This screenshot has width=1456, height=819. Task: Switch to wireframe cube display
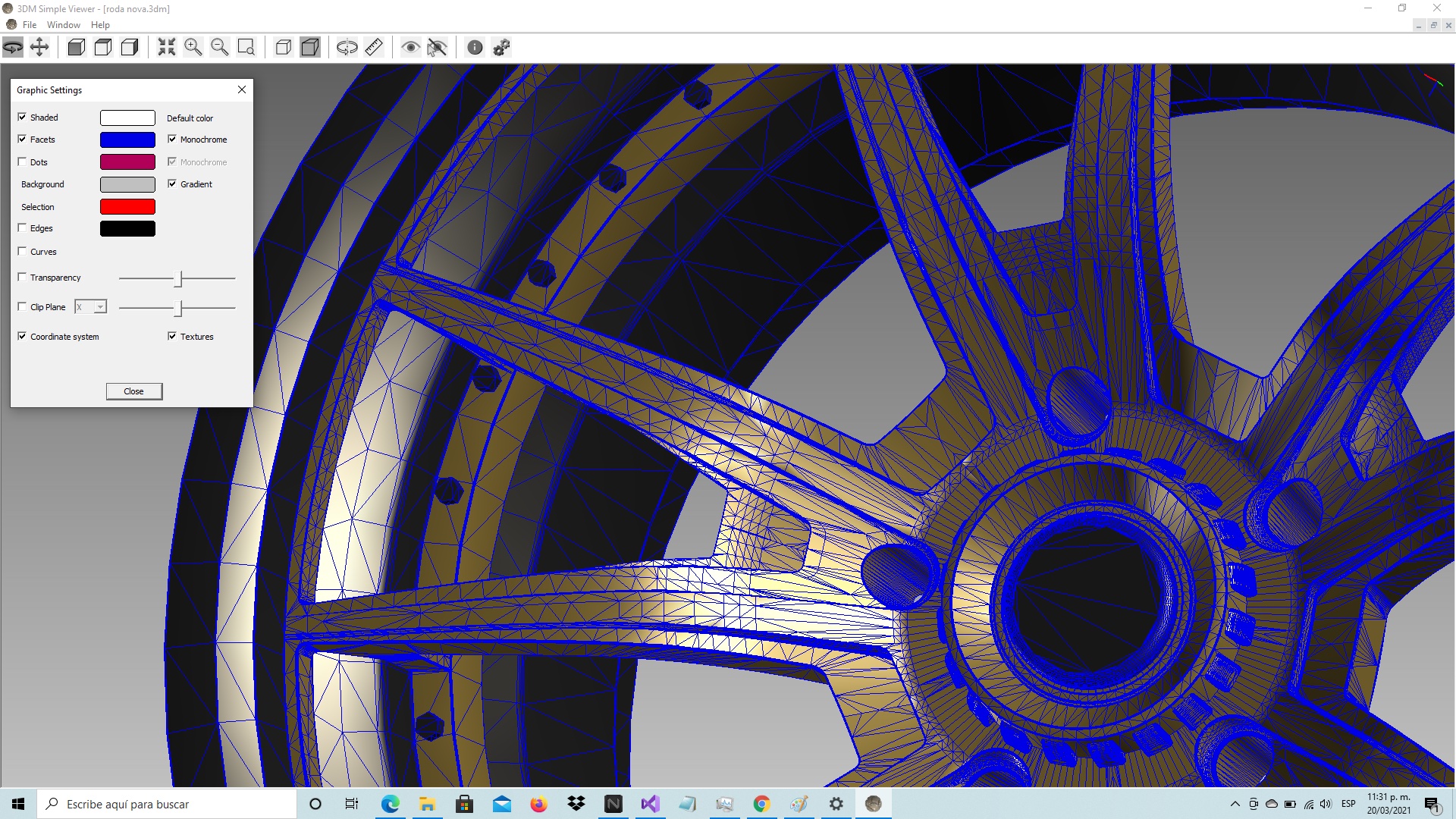click(x=284, y=47)
